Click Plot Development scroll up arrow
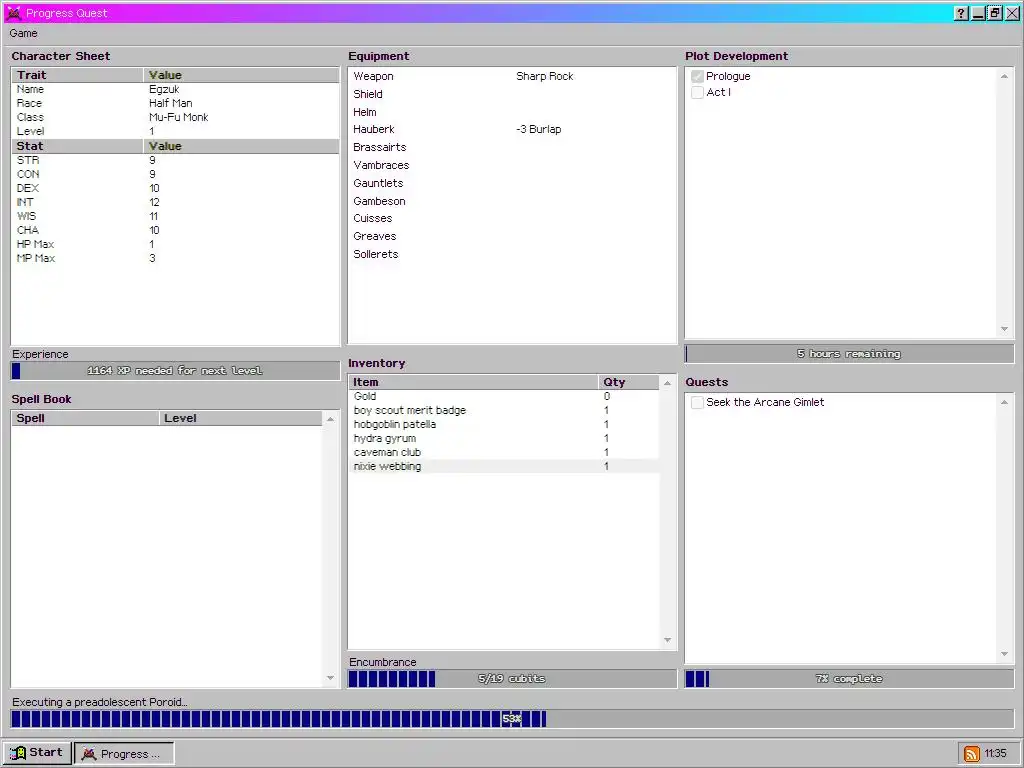 pos(1004,76)
